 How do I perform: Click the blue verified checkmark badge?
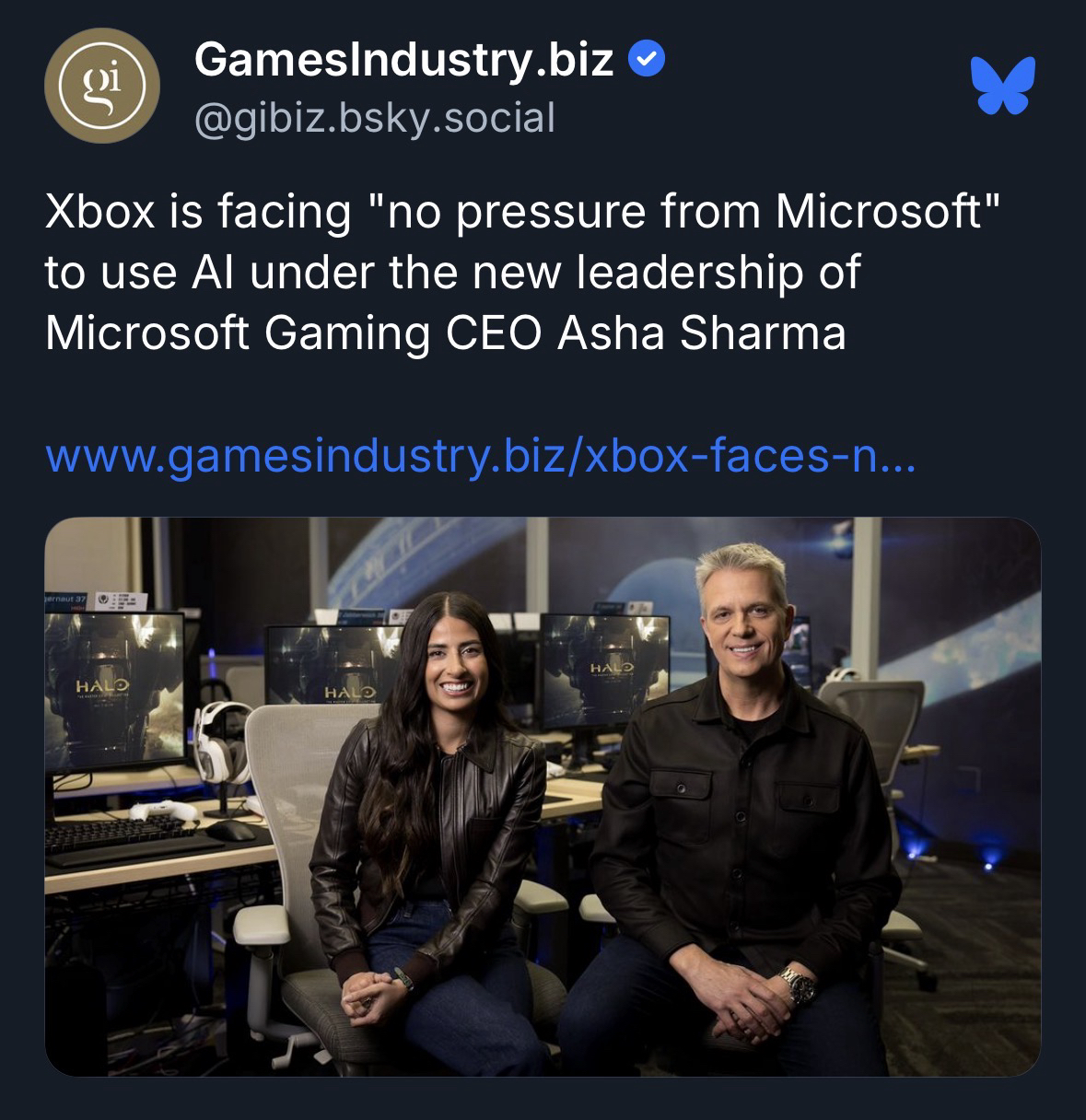click(646, 61)
